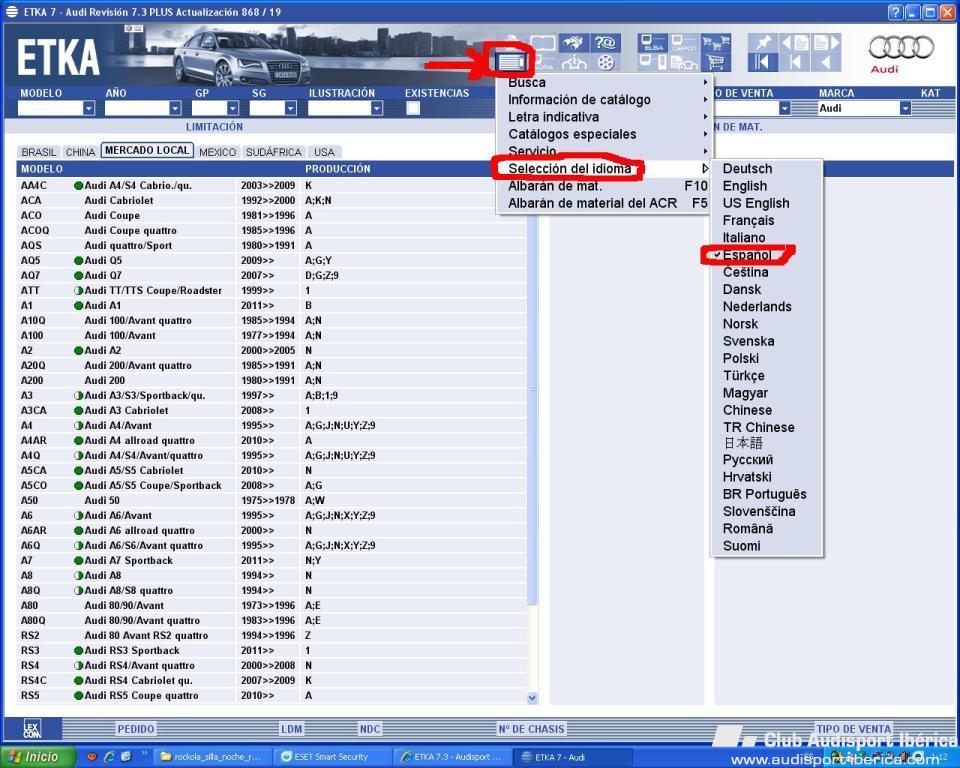Select Audi TT/TTS Coupe/Roadster row
Screen dimensions: 960x768
(x=272, y=290)
